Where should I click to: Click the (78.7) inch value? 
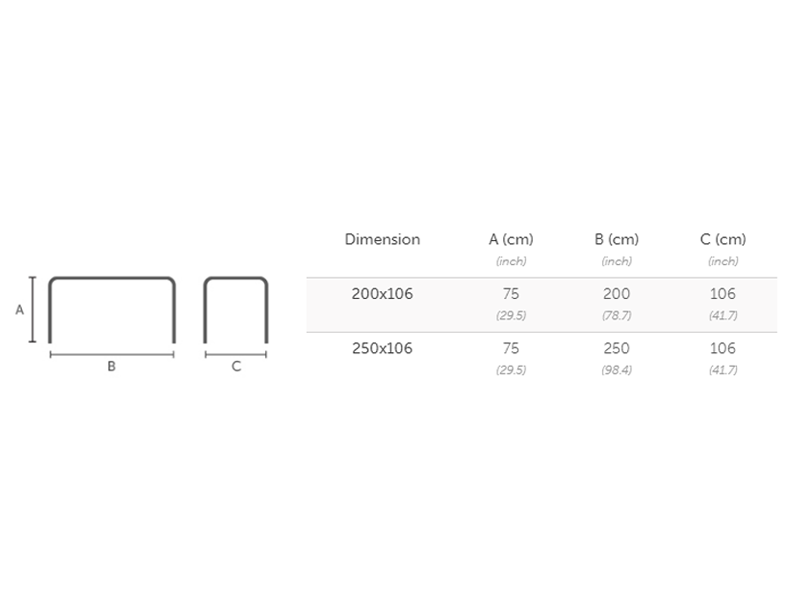click(616, 316)
